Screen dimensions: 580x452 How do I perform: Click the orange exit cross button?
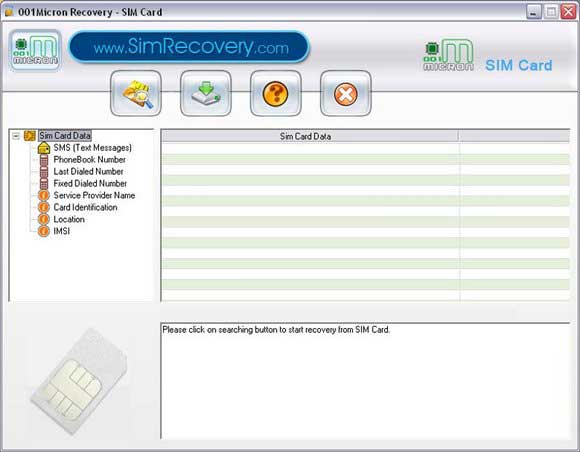(x=345, y=94)
